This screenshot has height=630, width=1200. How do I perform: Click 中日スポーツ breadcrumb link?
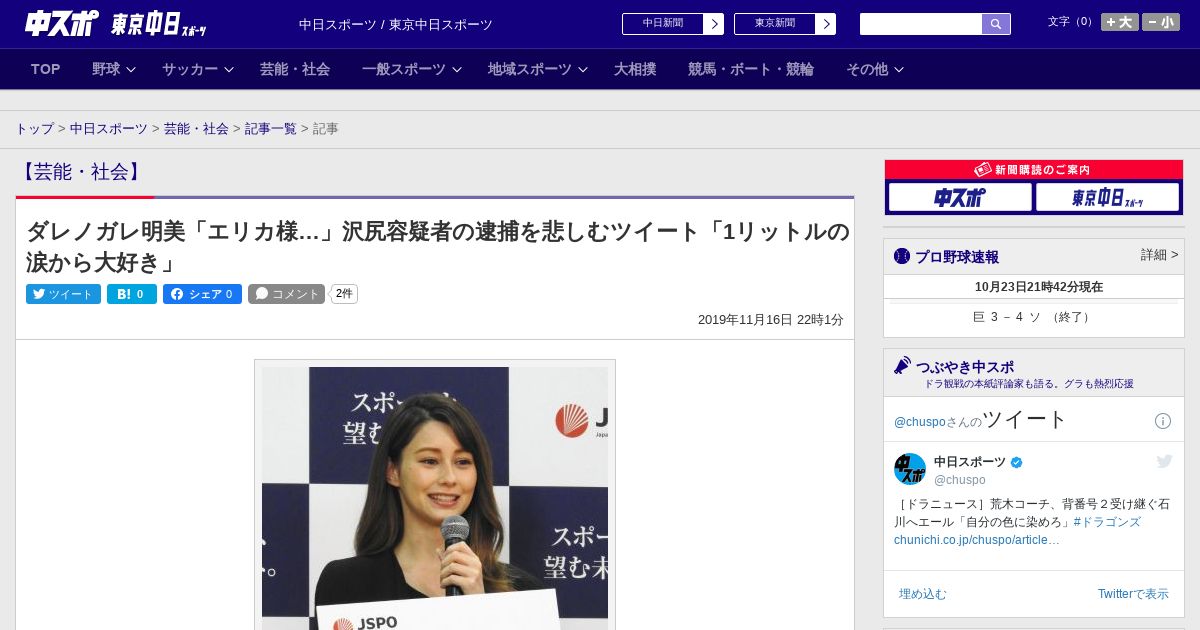pos(109,129)
